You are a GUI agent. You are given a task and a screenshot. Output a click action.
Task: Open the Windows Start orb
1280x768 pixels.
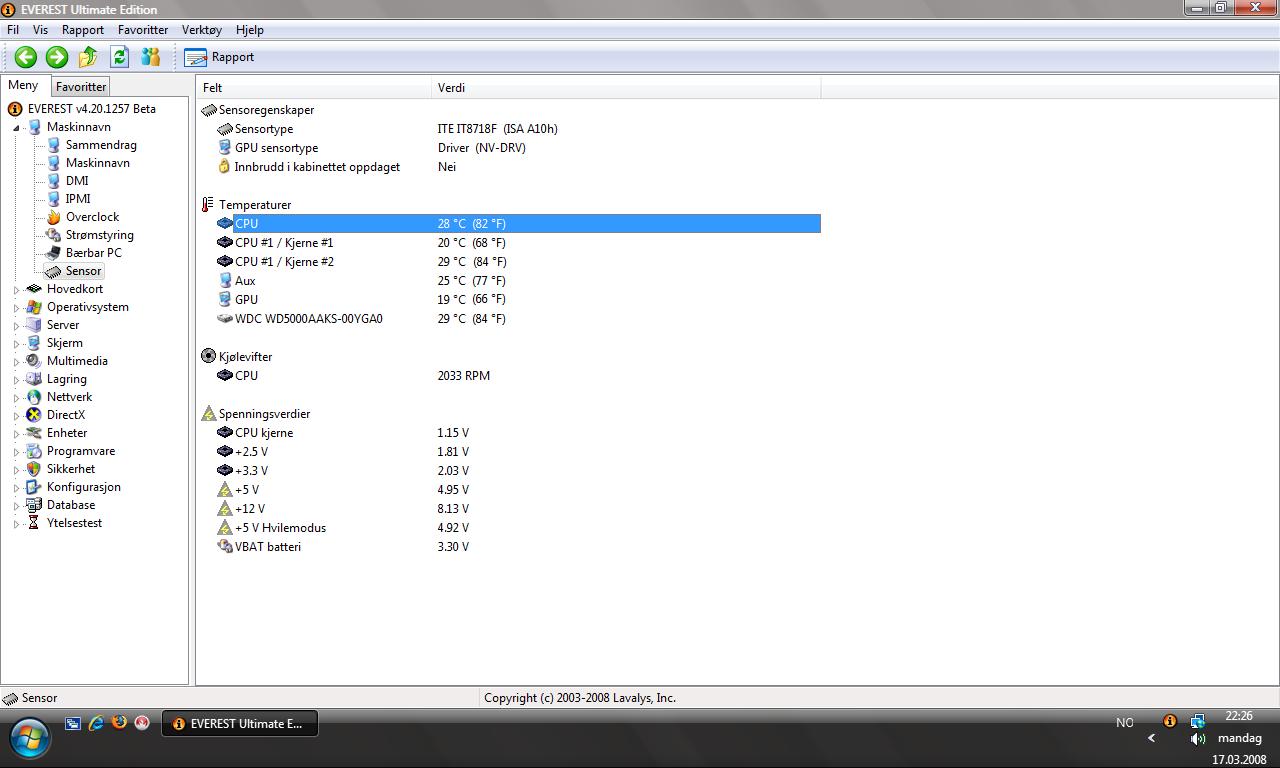[30, 739]
